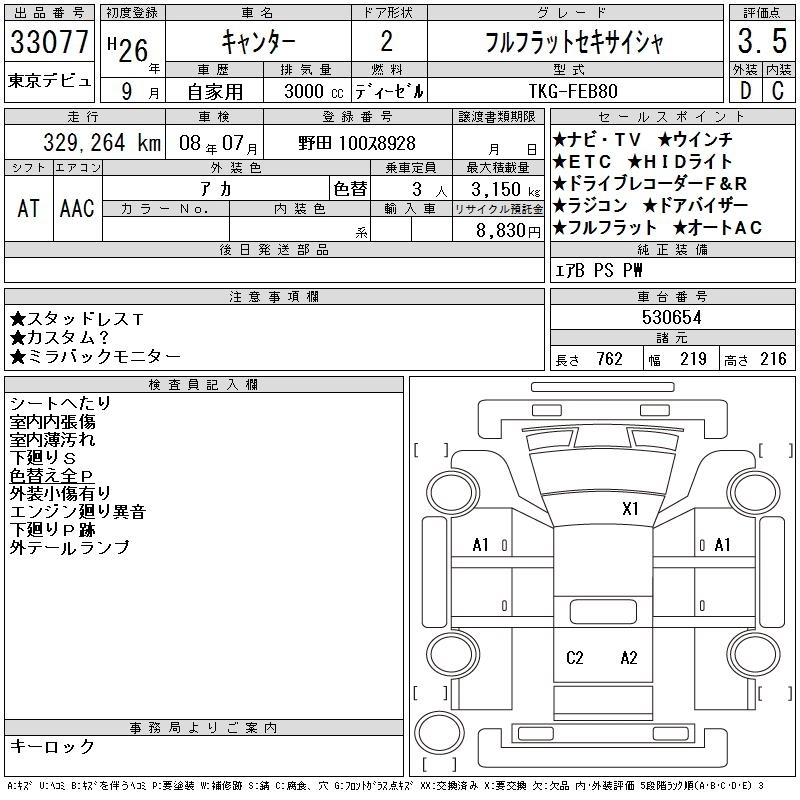Select the C2 corrosion marker on diagram
800x800 pixels.
575,657
